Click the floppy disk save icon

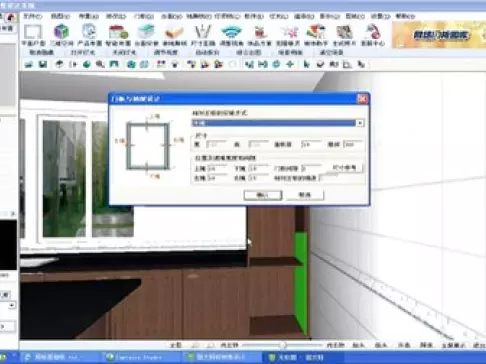pos(43,64)
